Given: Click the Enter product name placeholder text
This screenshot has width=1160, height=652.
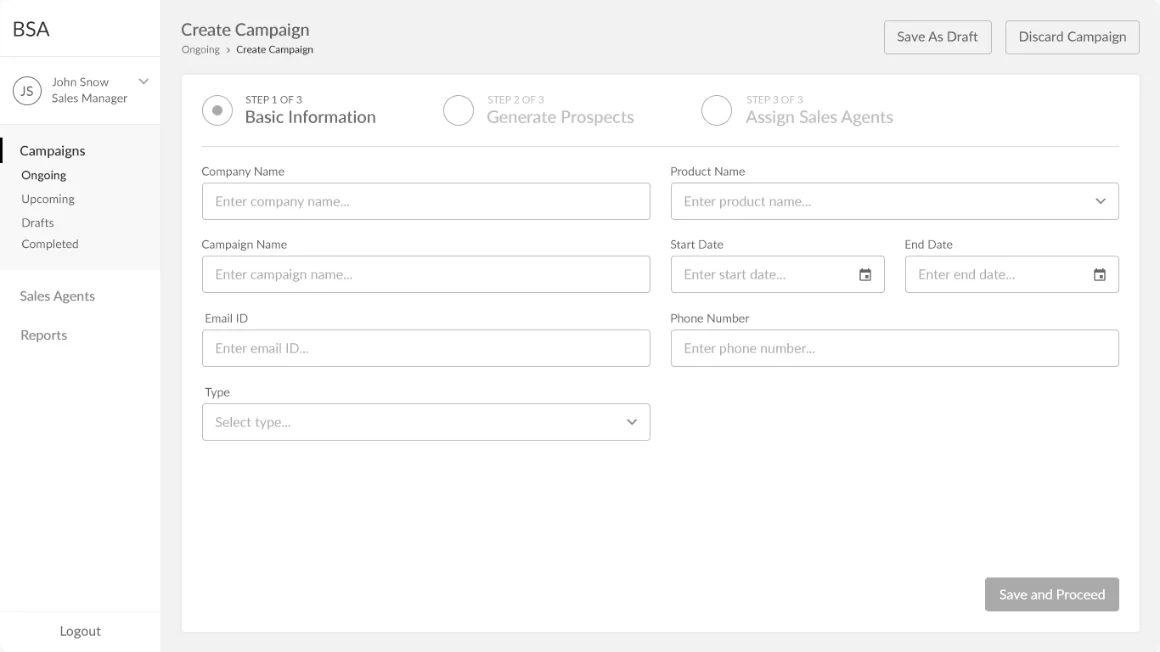Looking at the screenshot, I should pyautogui.click(x=747, y=201).
